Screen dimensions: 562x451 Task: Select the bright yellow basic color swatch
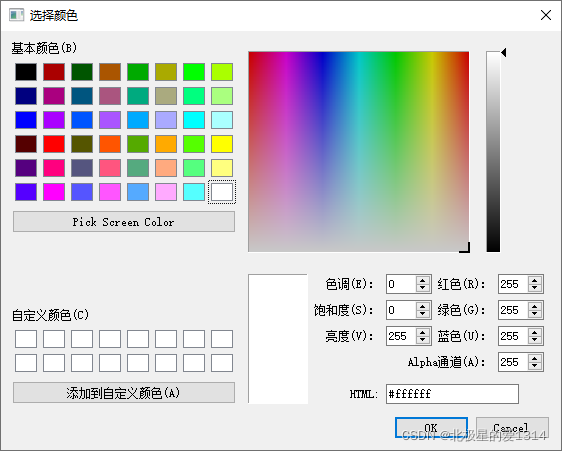tap(222, 144)
